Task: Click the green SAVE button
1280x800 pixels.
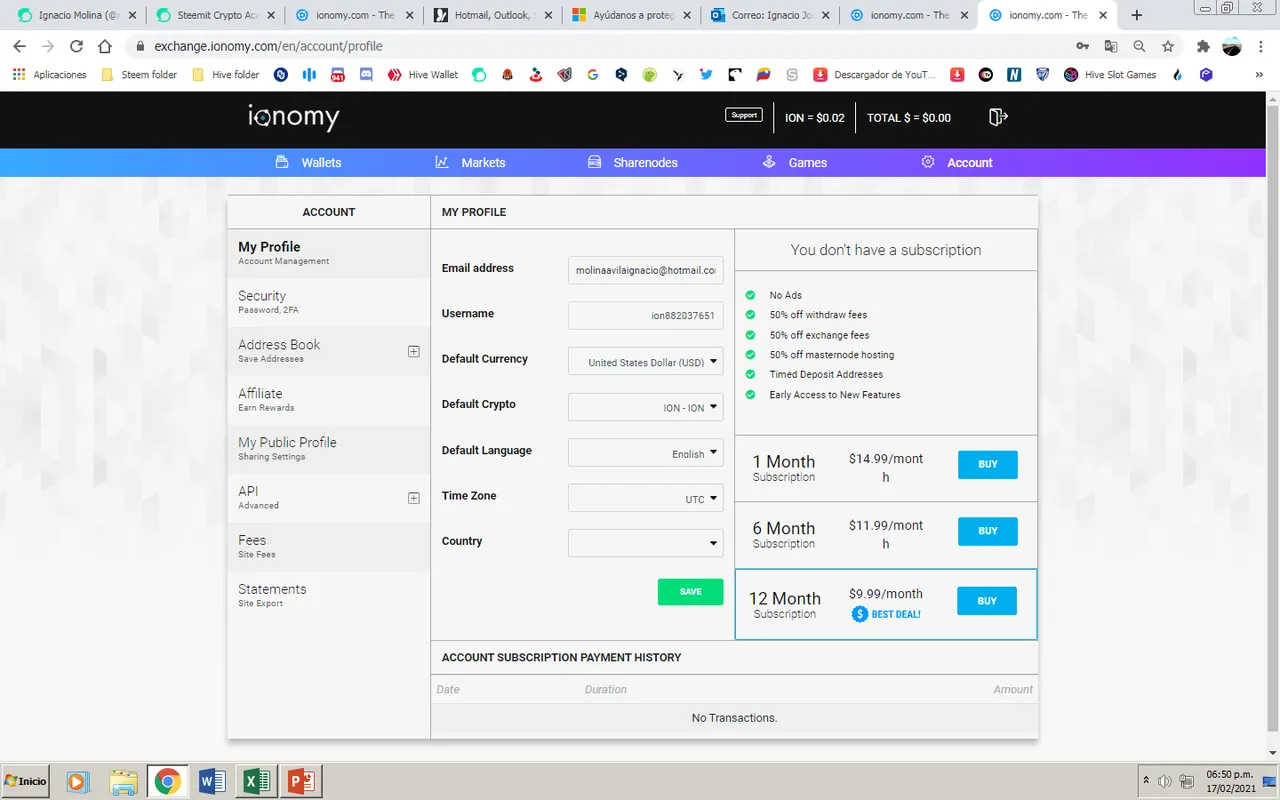Action: tap(690, 592)
